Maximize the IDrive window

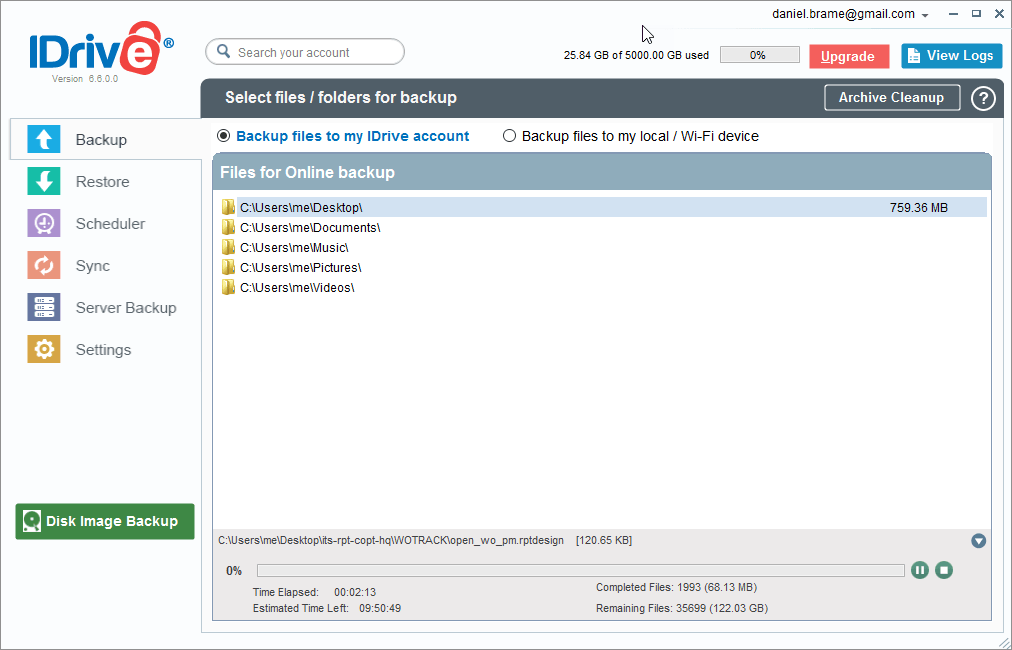coord(976,14)
